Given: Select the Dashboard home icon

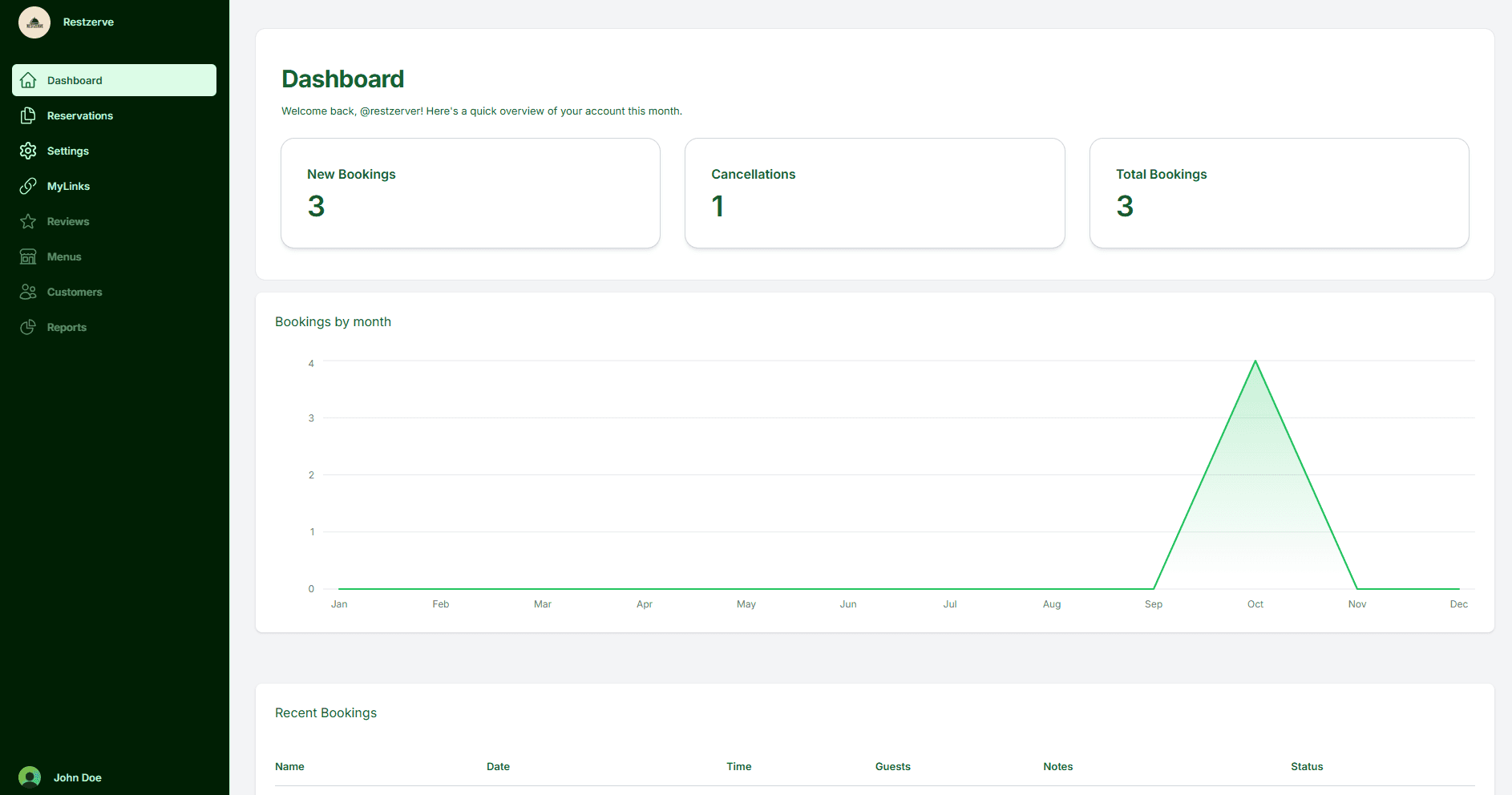Looking at the screenshot, I should click(28, 80).
